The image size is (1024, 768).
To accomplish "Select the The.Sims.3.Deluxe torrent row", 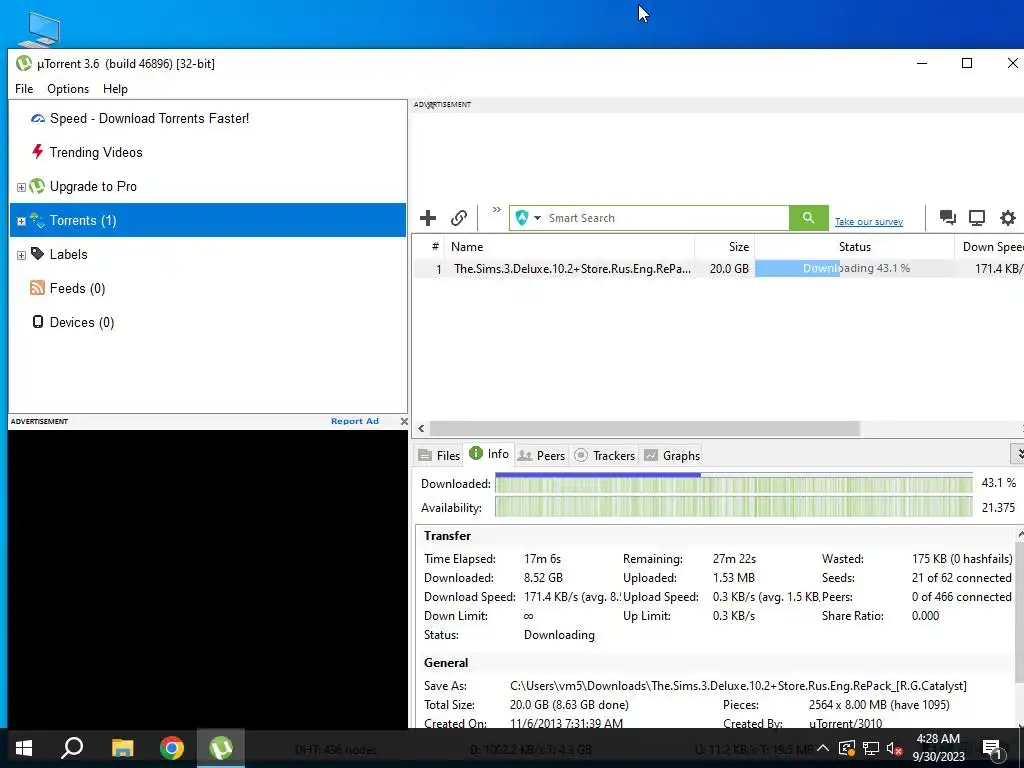I will pos(718,268).
